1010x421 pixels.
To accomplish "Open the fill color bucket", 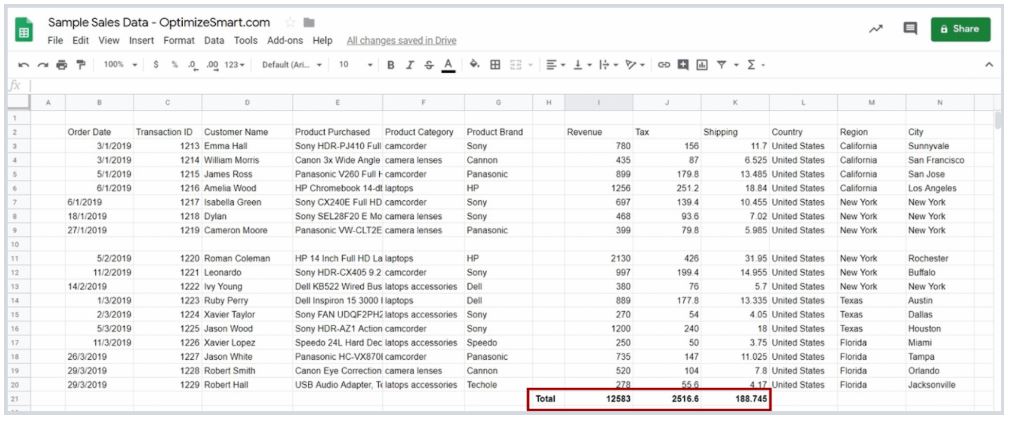I will pyautogui.click(x=475, y=64).
